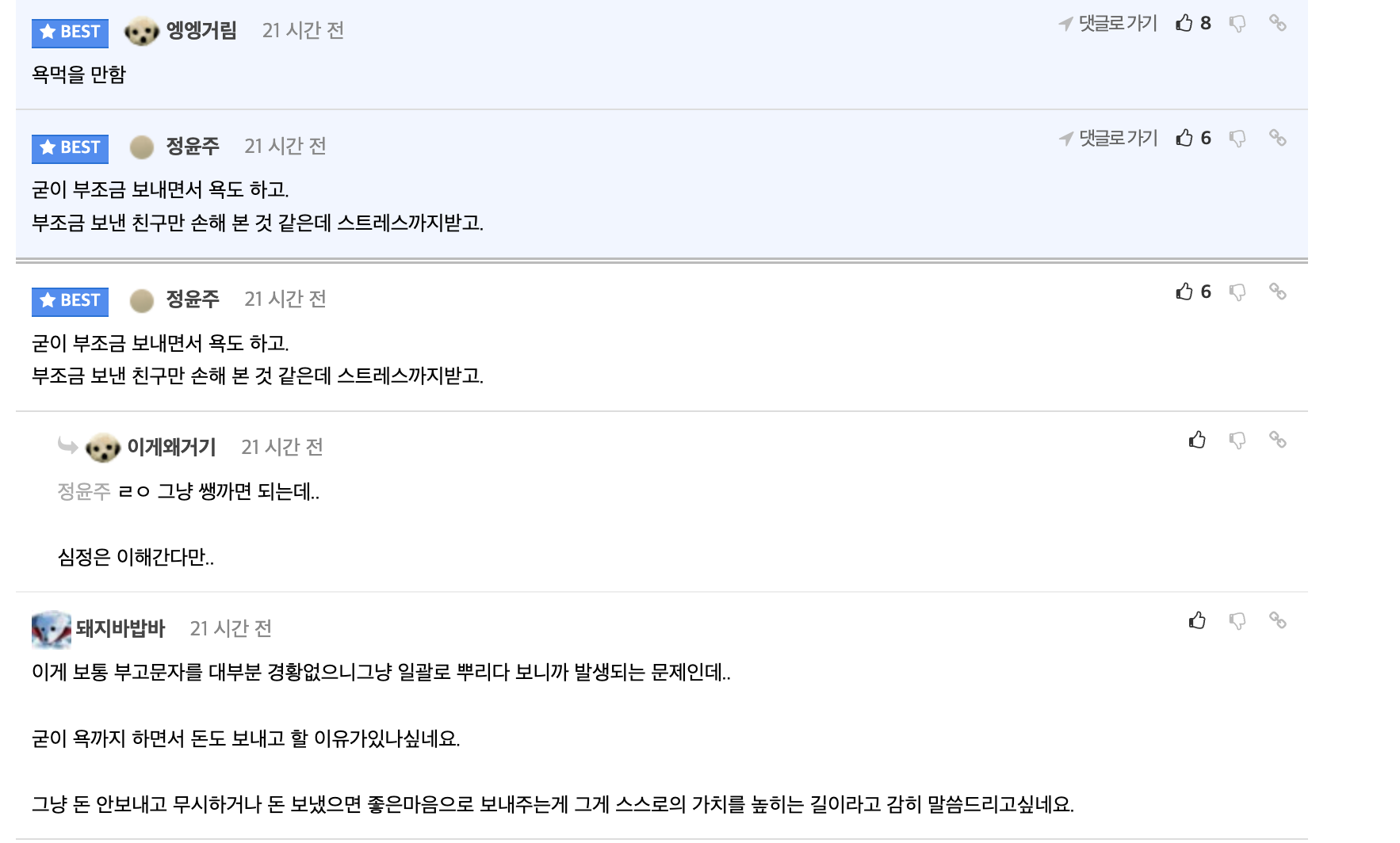Copy link of 정윤주's highlighted best comment
Viewport: 1400px width, 843px height.
pyautogui.click(x=1277, y=138)
